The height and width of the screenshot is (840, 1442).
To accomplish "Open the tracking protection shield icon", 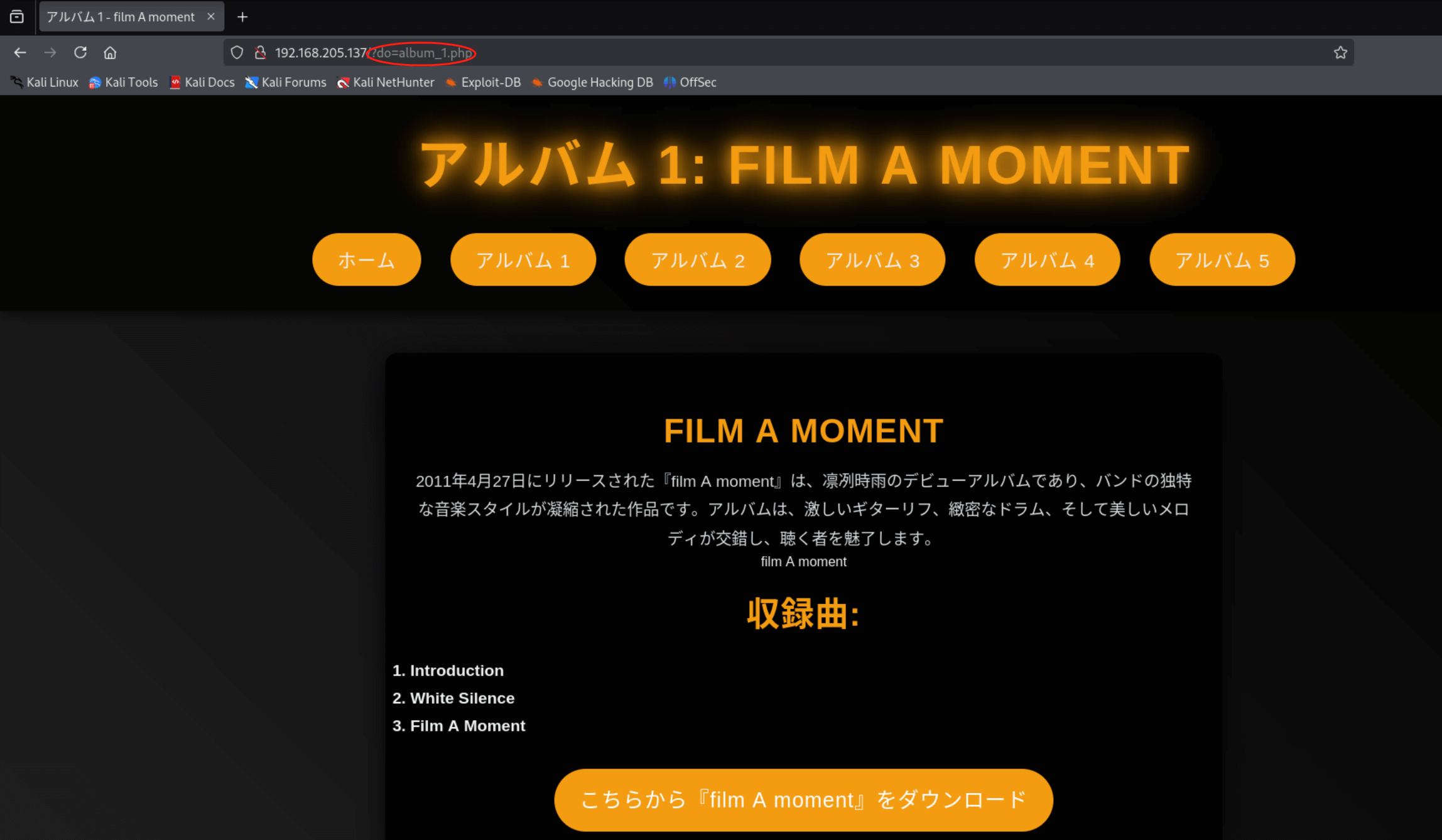I will pos(237,53).
